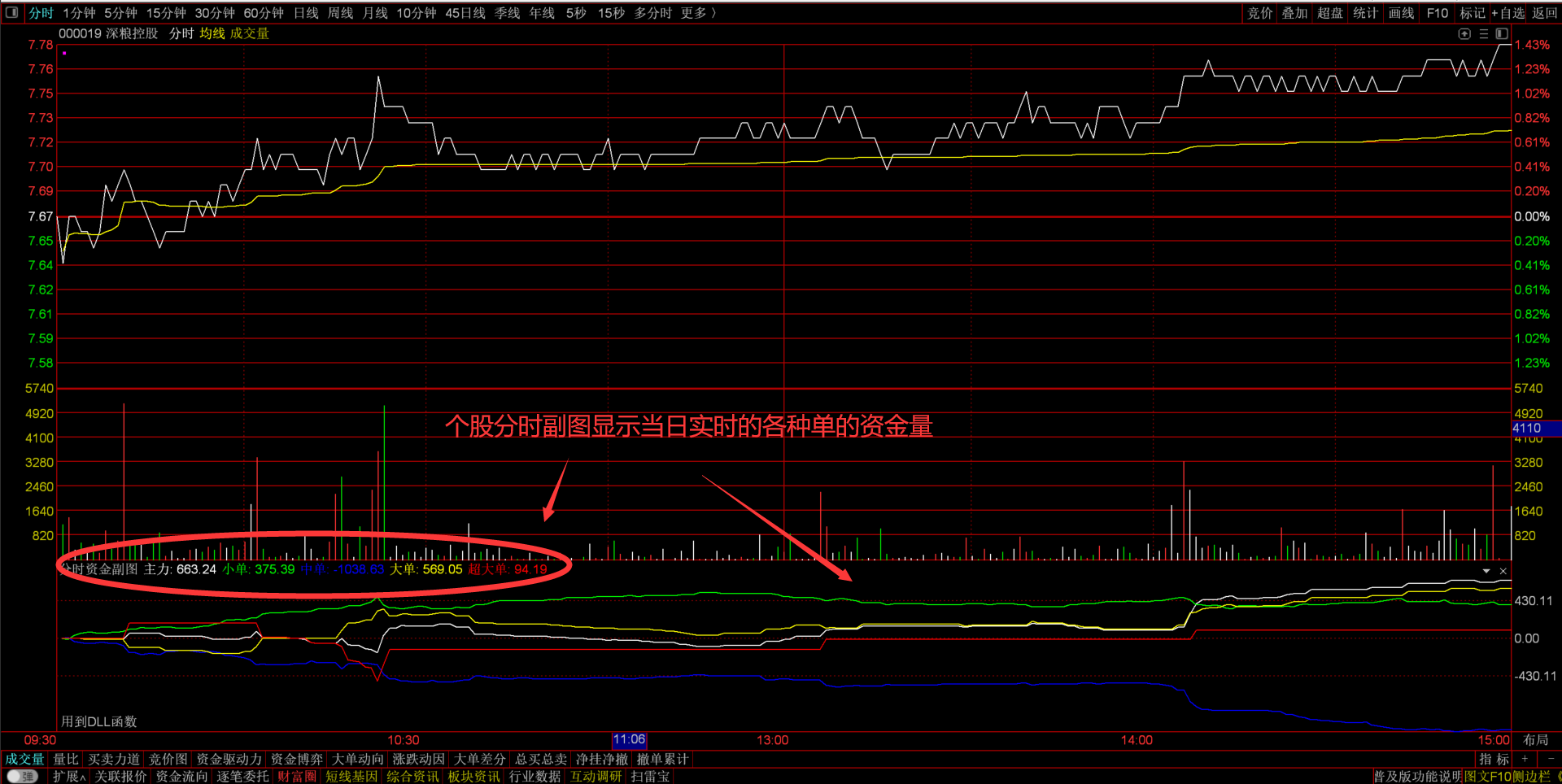Select the 1分钟 period
Viewport: 1562px width, 784px height.
(x=79, y=13)
